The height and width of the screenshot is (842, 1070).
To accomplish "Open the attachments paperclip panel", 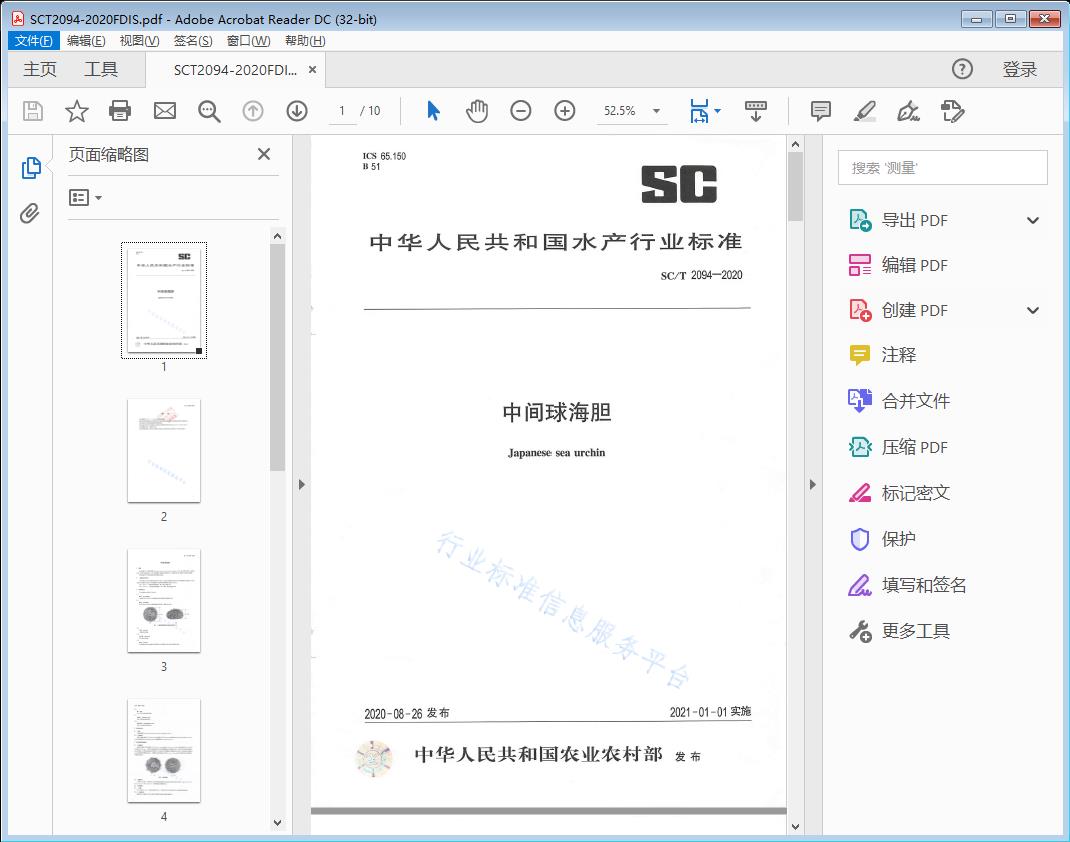I will click(x=30, y=213).
